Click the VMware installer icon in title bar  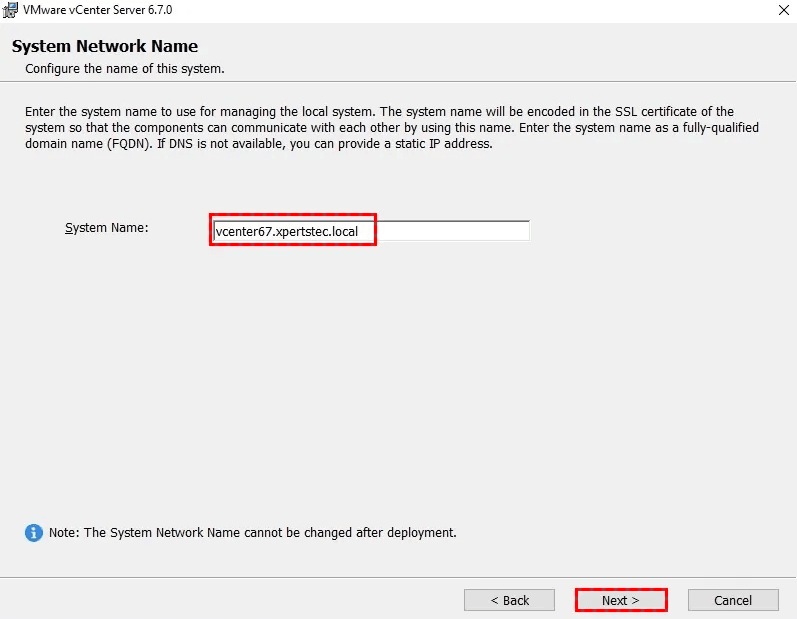[x=10, y=10]
